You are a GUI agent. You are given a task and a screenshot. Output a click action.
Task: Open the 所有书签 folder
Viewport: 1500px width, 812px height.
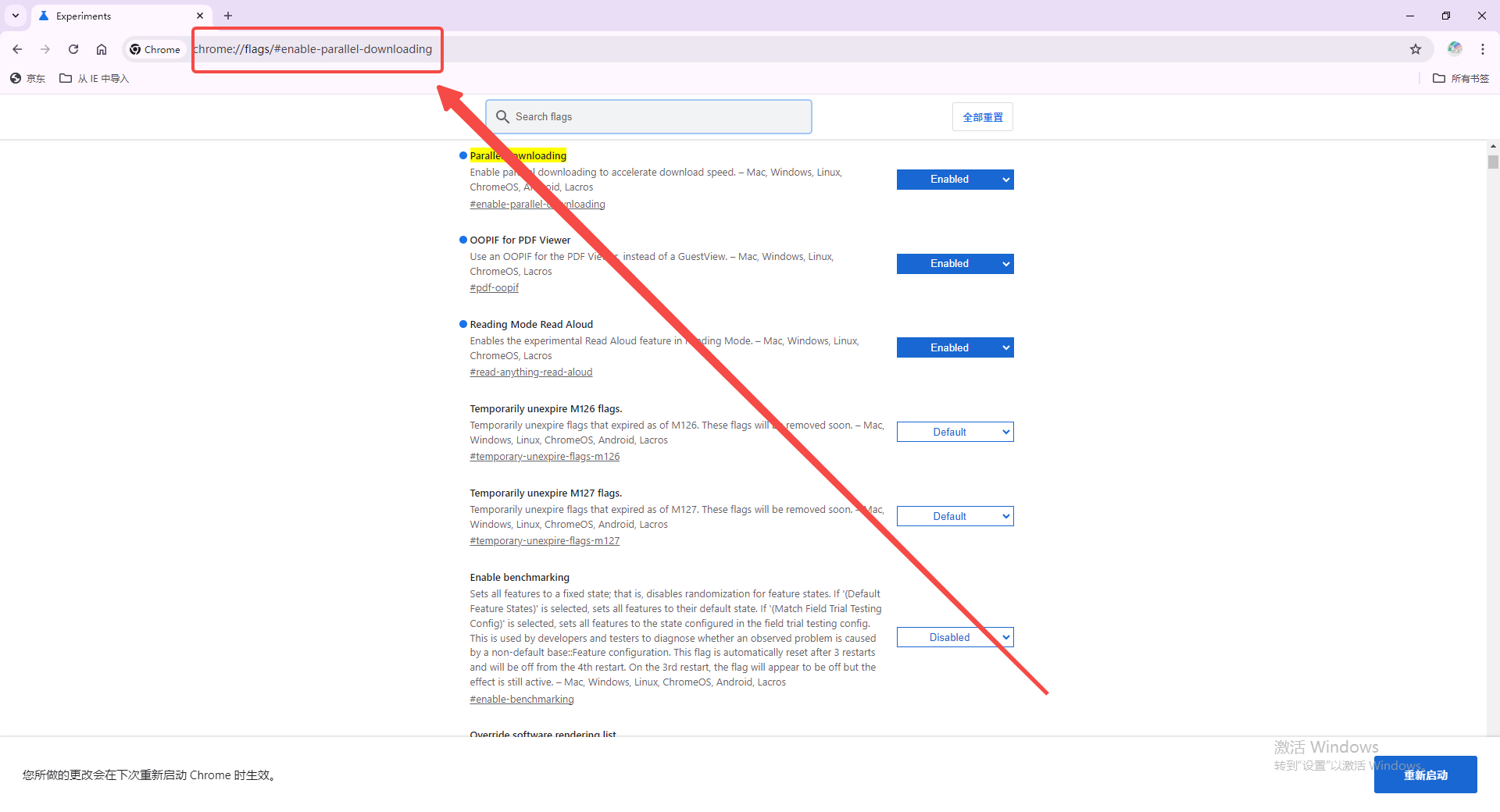point(1461,78)
